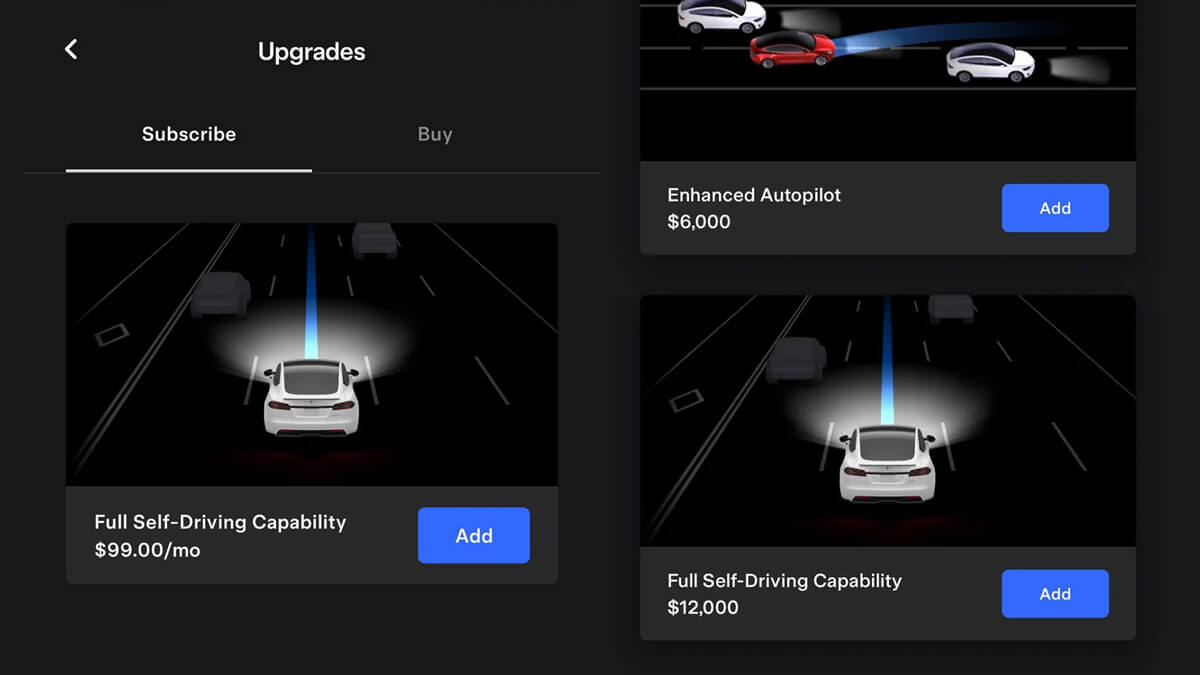Switch to the Subscribe tab
This screenshot has height=675, width=1200.
[x=189, y=134]
